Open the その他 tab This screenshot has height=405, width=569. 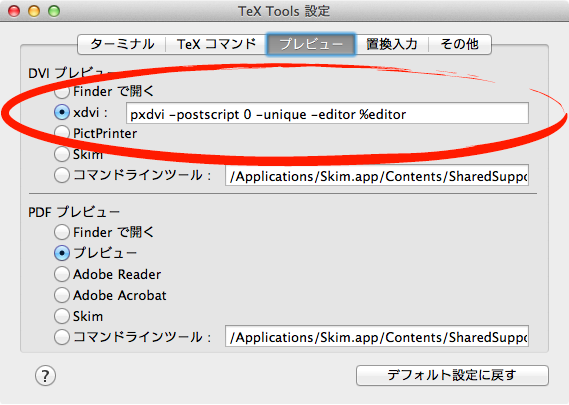460,44
